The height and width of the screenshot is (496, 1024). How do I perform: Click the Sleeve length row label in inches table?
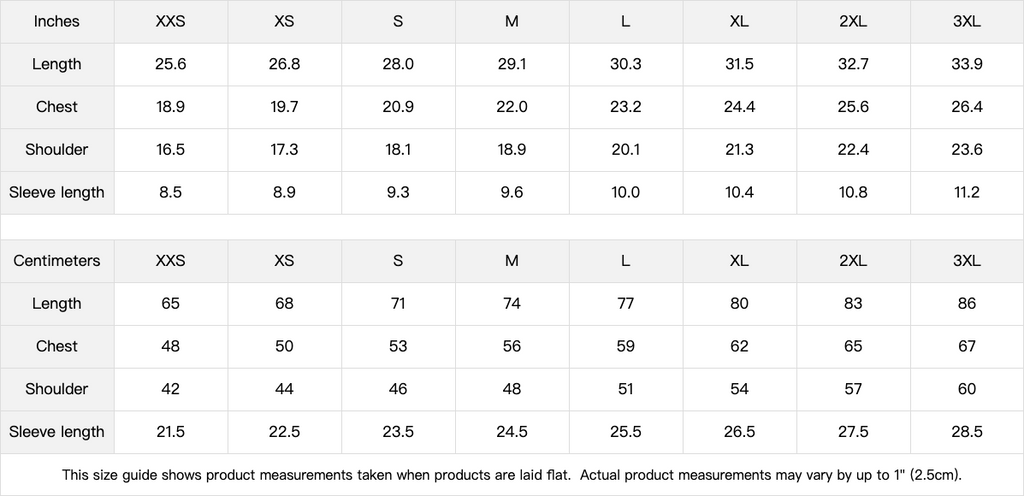click(x=57, y=192)
